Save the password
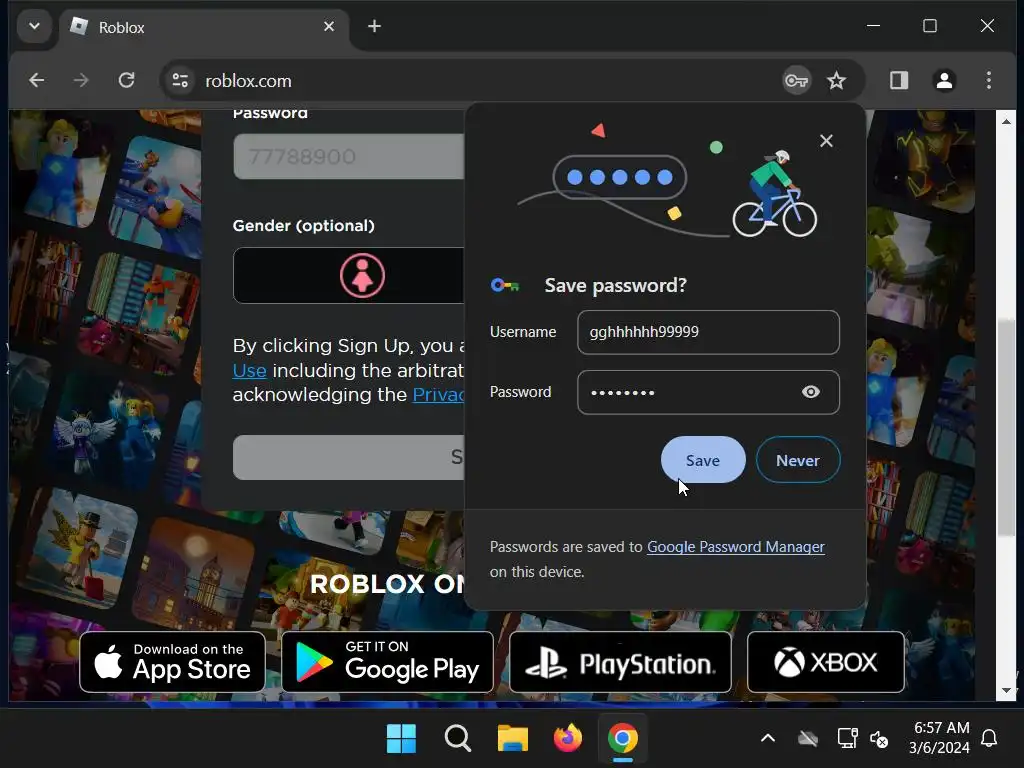Image resolution: width=1024 pixels, height=768 pixels. 703,460
